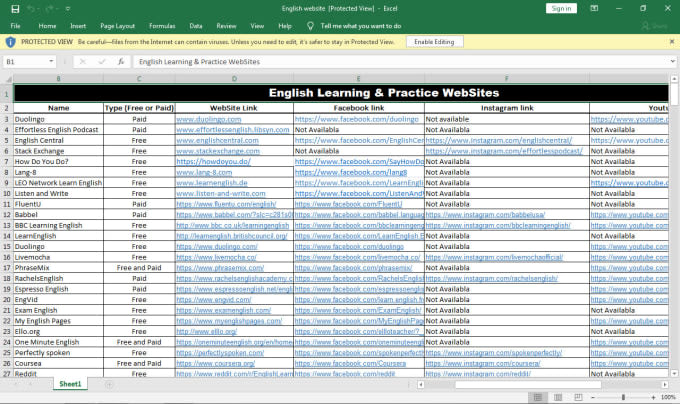Click the 'BBC Learning English' cell
This screenshot has width=680, height=404.
pos(59,225)
